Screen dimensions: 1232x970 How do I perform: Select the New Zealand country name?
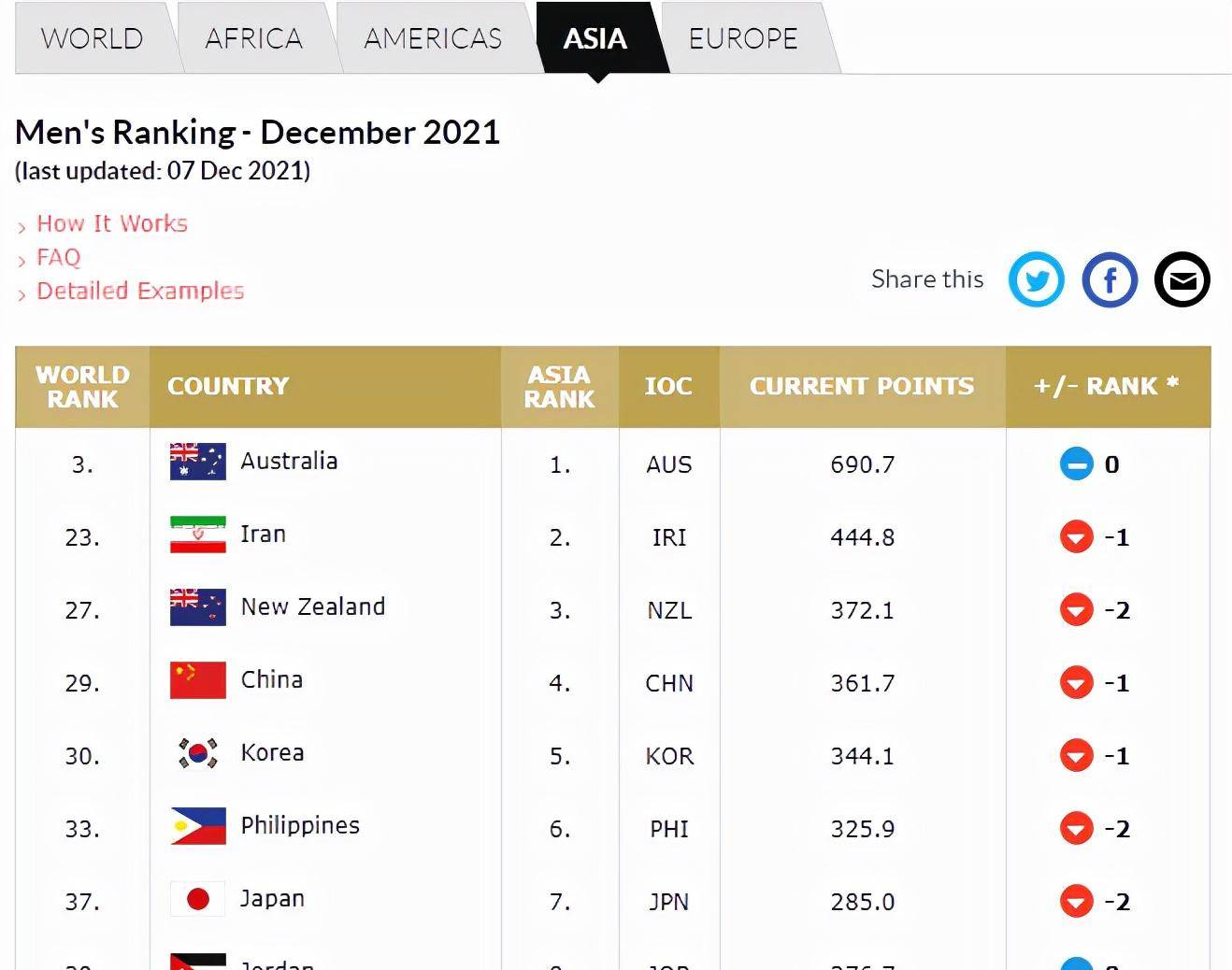tap(313, 607)
